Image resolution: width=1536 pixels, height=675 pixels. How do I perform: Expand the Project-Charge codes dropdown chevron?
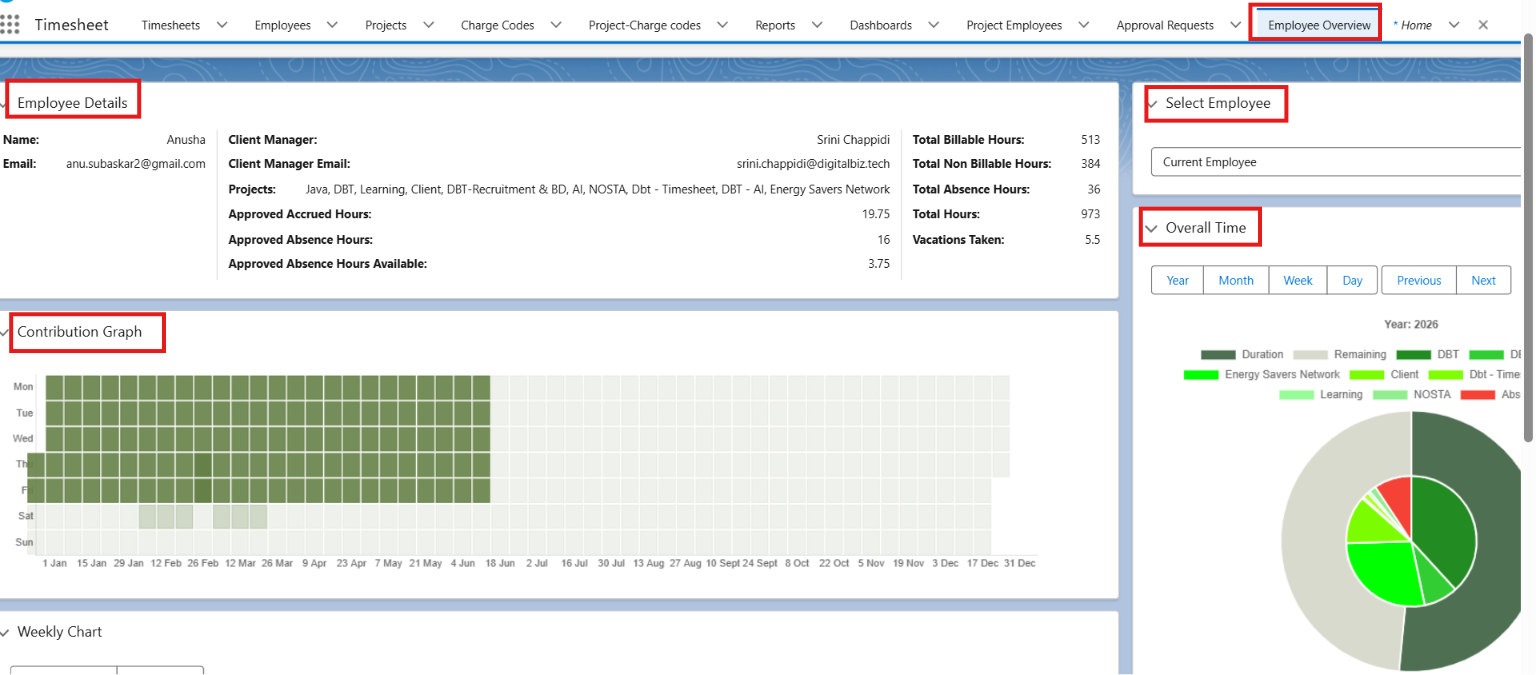[722, 25]
